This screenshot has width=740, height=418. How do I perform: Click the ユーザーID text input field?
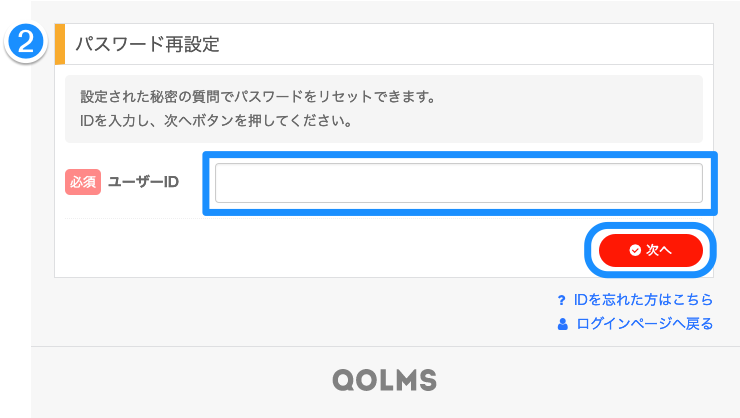coord(458,183)
